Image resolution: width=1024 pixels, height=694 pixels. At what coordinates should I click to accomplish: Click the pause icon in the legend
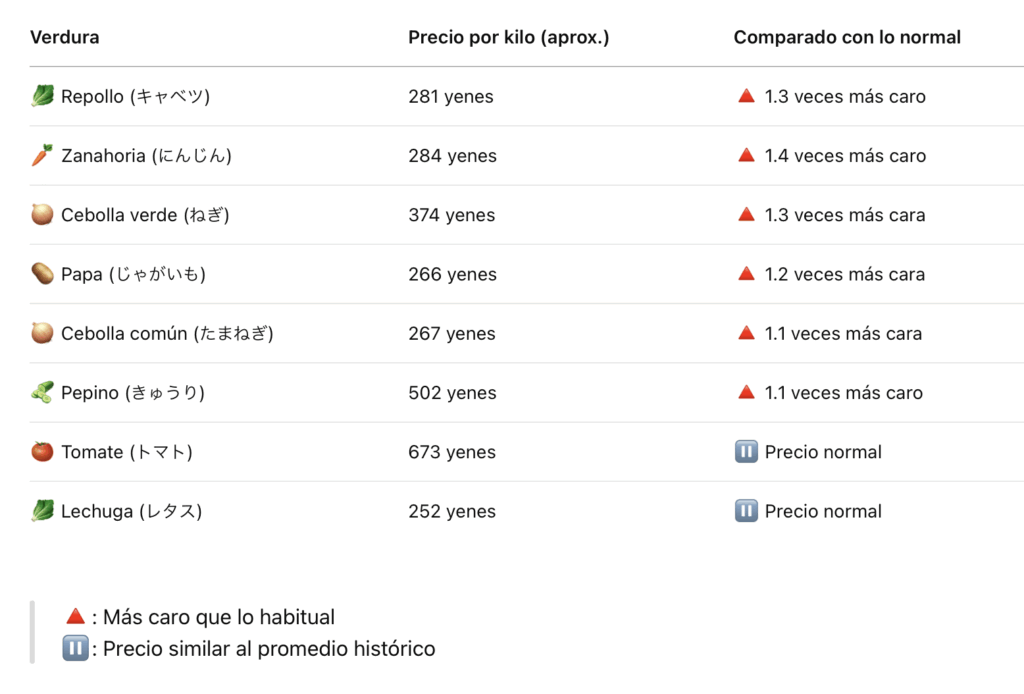pyautogui.click(x=75, y=648)
